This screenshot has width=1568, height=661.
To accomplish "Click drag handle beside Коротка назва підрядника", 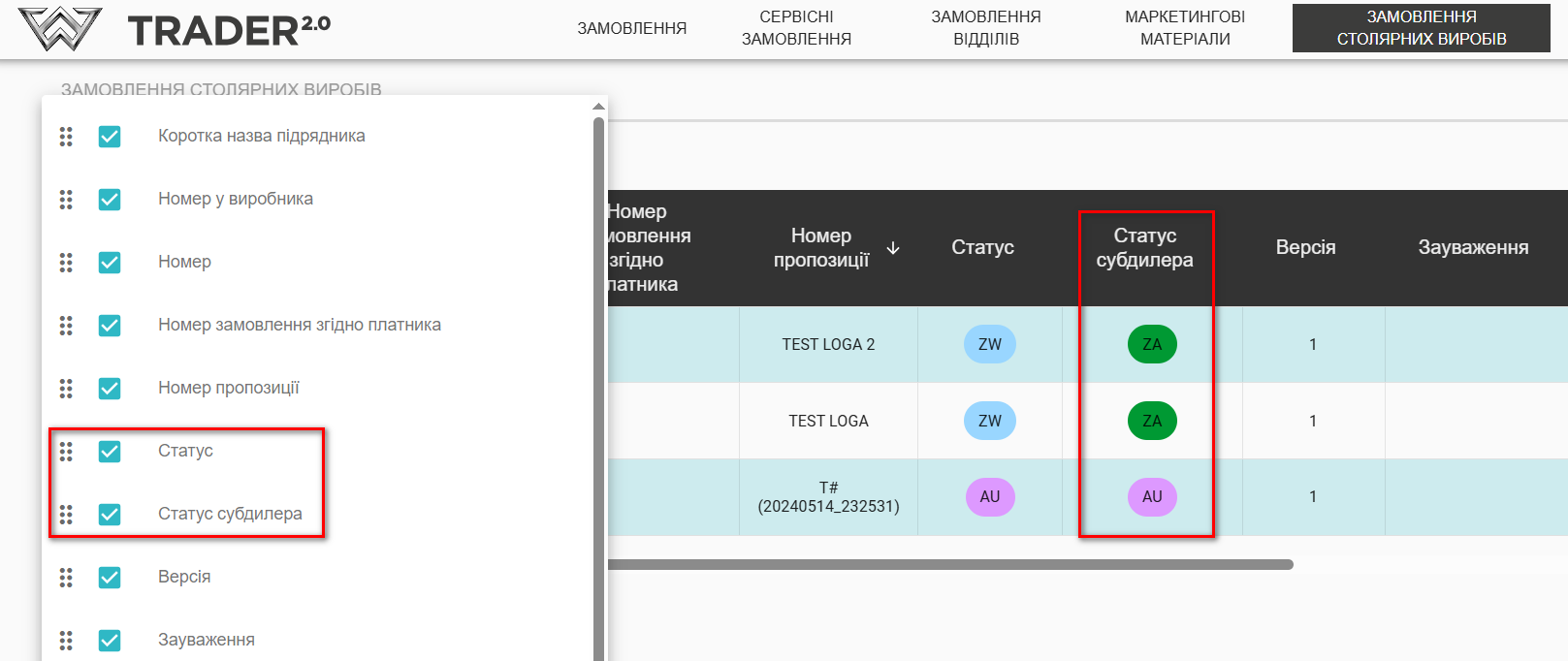I will tap(66, 137).
